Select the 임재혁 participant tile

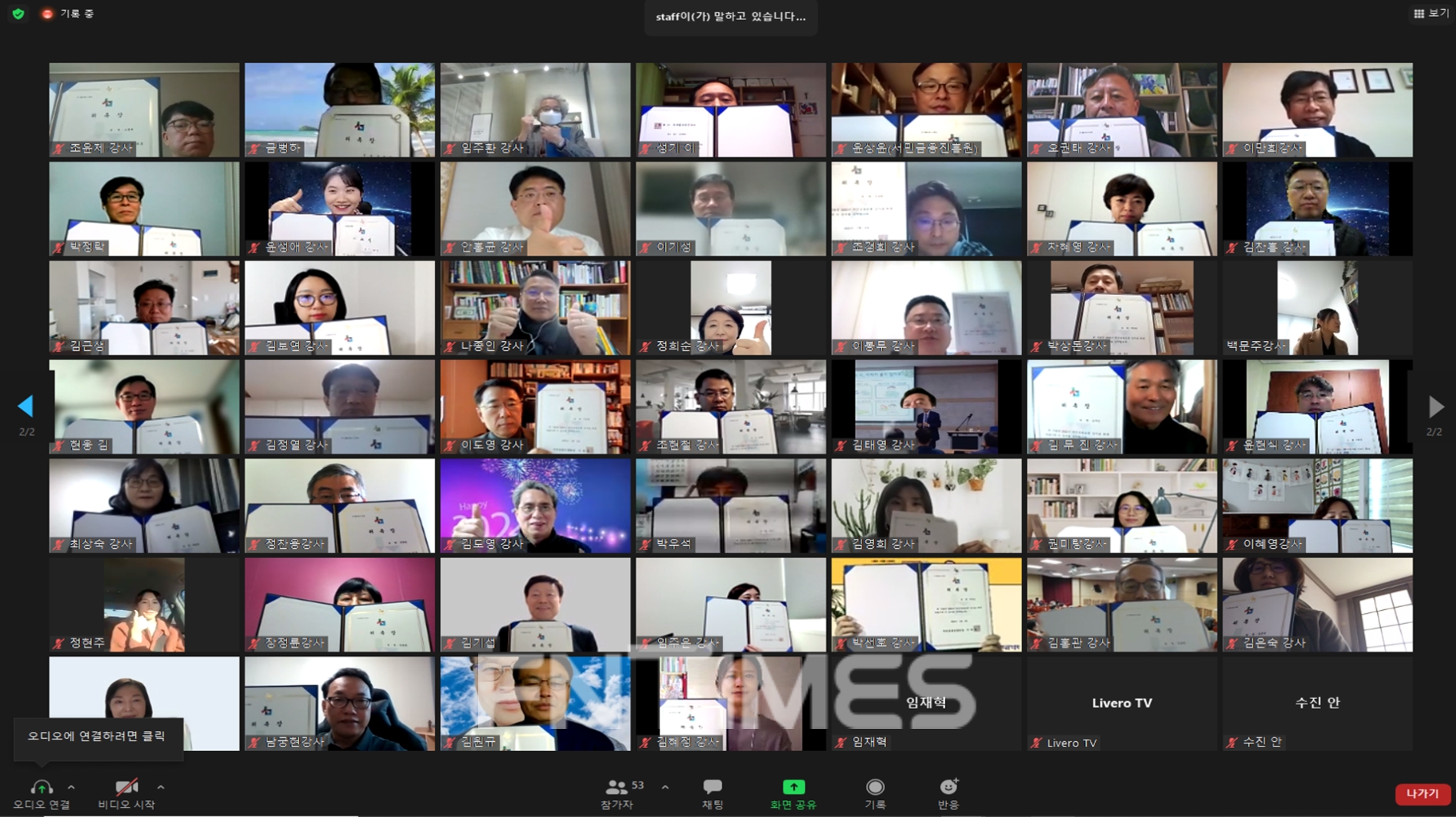point(926,703)
